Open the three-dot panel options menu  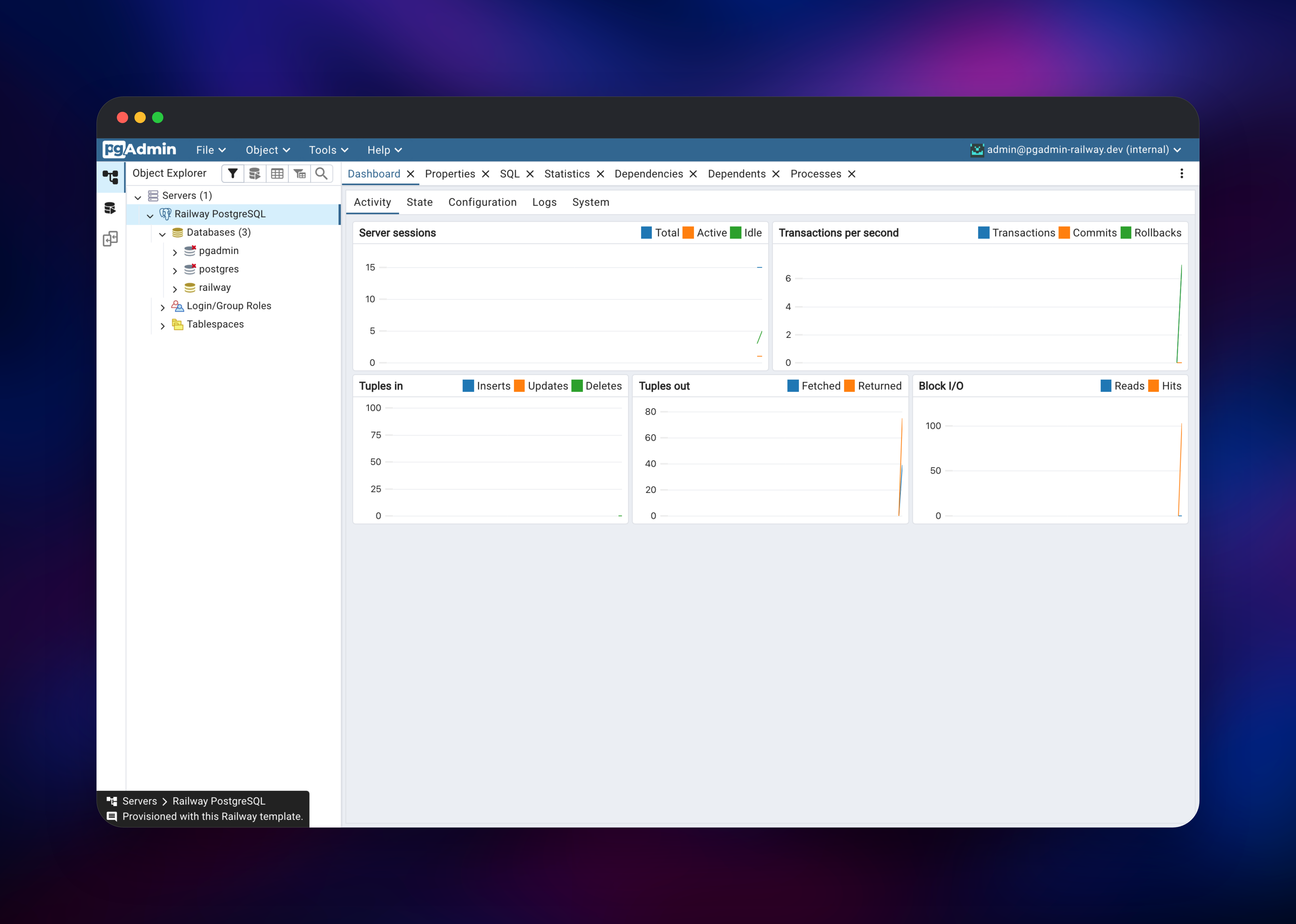1182,174
